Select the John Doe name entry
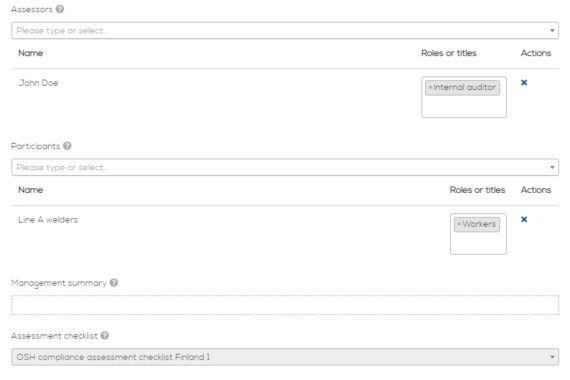The height and width of the screenshot is (380, 570). click(38, 83)
